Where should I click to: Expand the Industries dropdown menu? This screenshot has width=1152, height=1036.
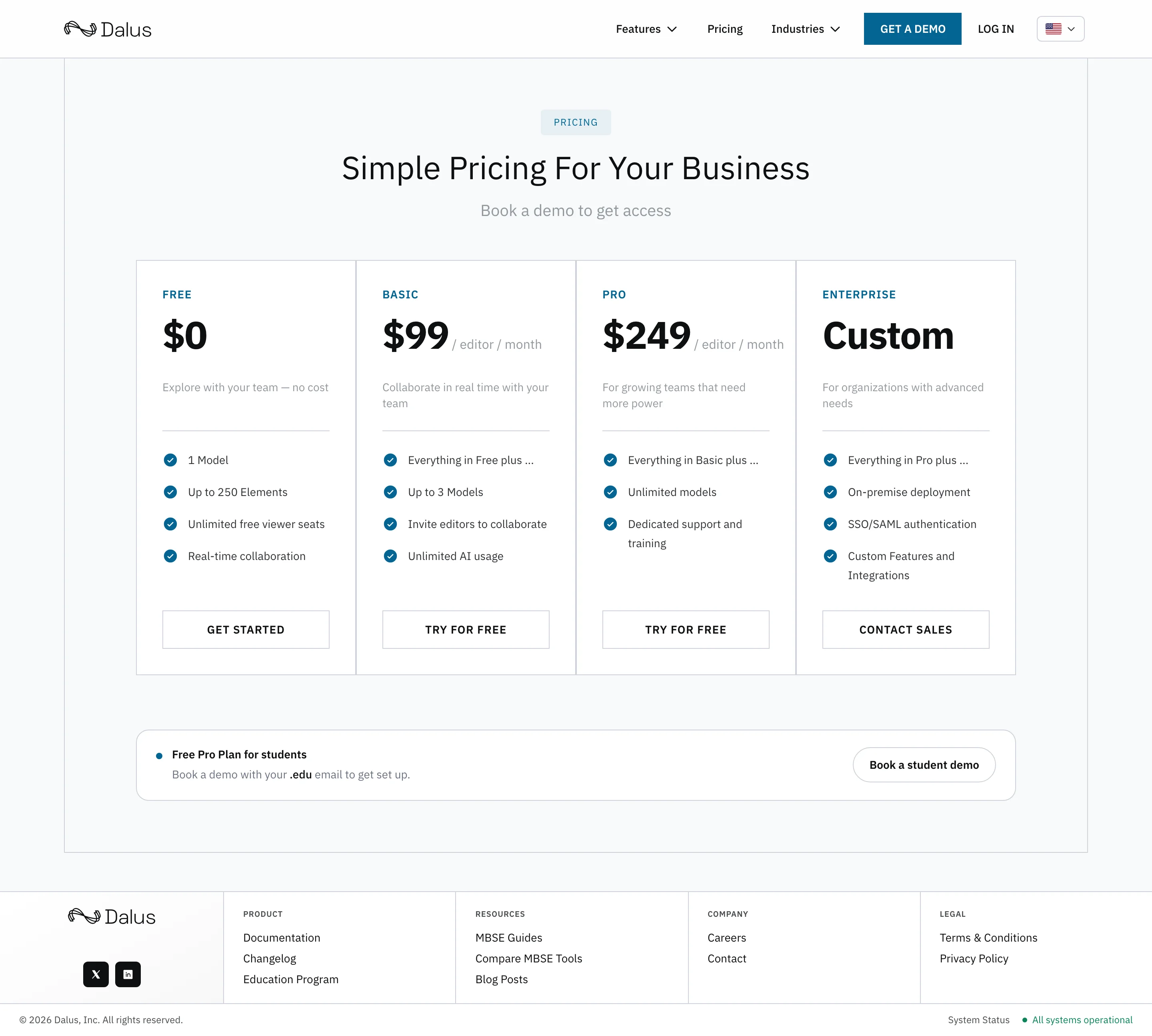(805, 29)
